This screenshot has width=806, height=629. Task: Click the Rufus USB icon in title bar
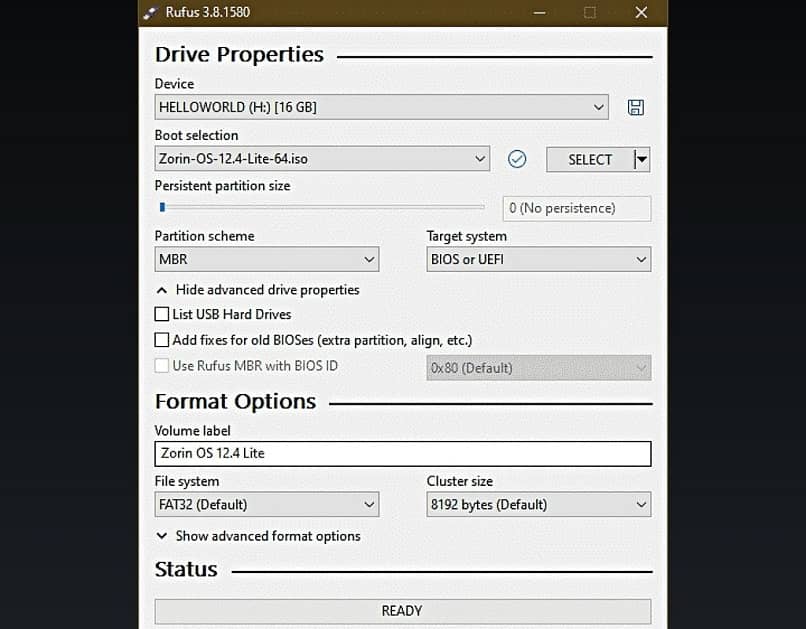pos(151,12)
